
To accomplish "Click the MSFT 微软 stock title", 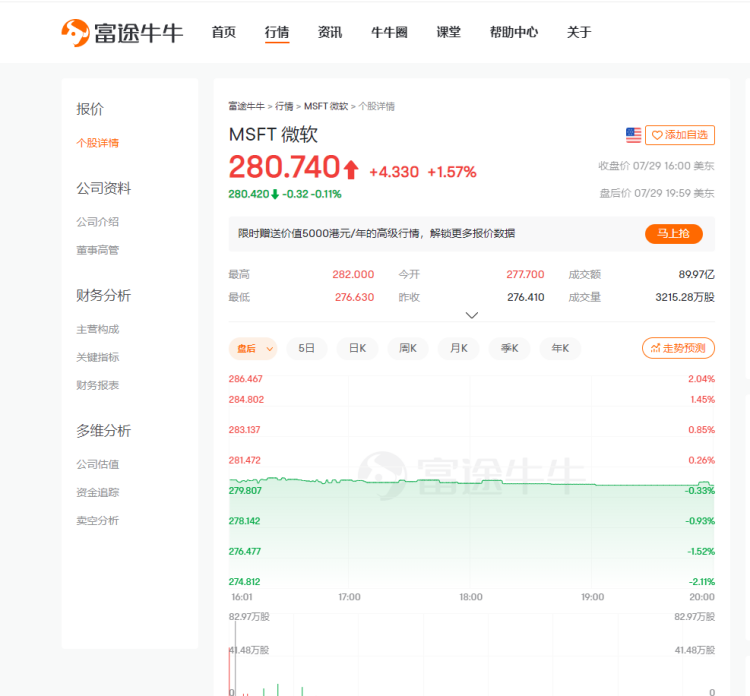I will click(273, 134).
